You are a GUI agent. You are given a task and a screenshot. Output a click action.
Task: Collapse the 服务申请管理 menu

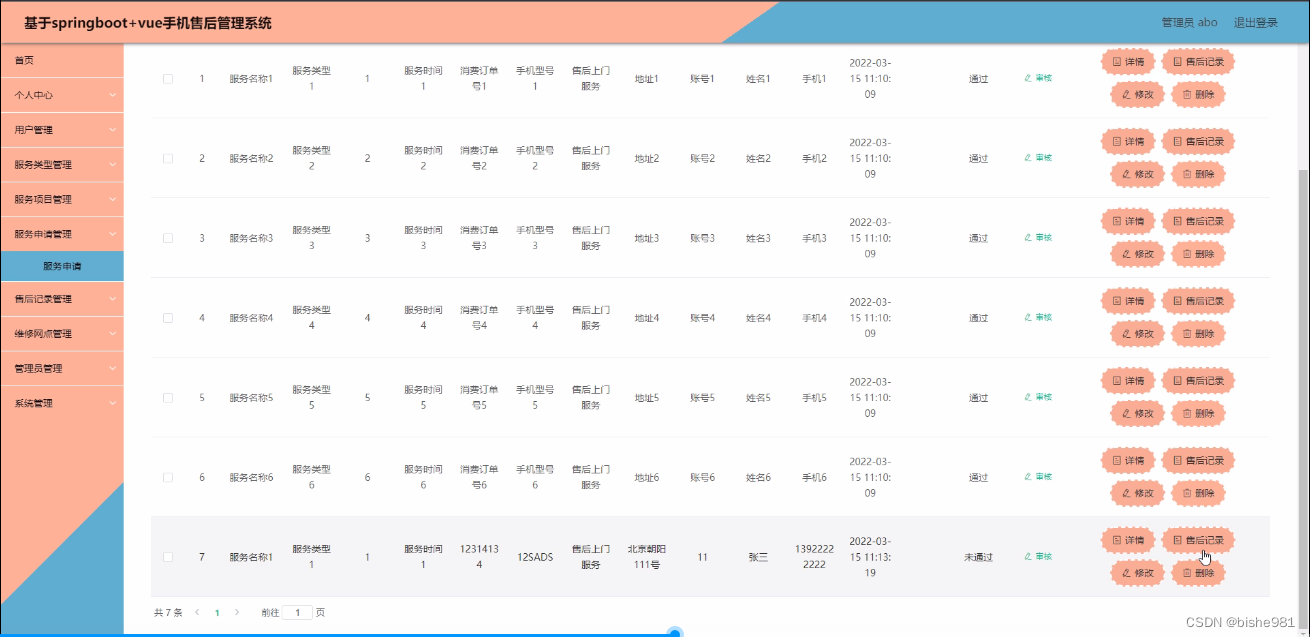(62, 232)
